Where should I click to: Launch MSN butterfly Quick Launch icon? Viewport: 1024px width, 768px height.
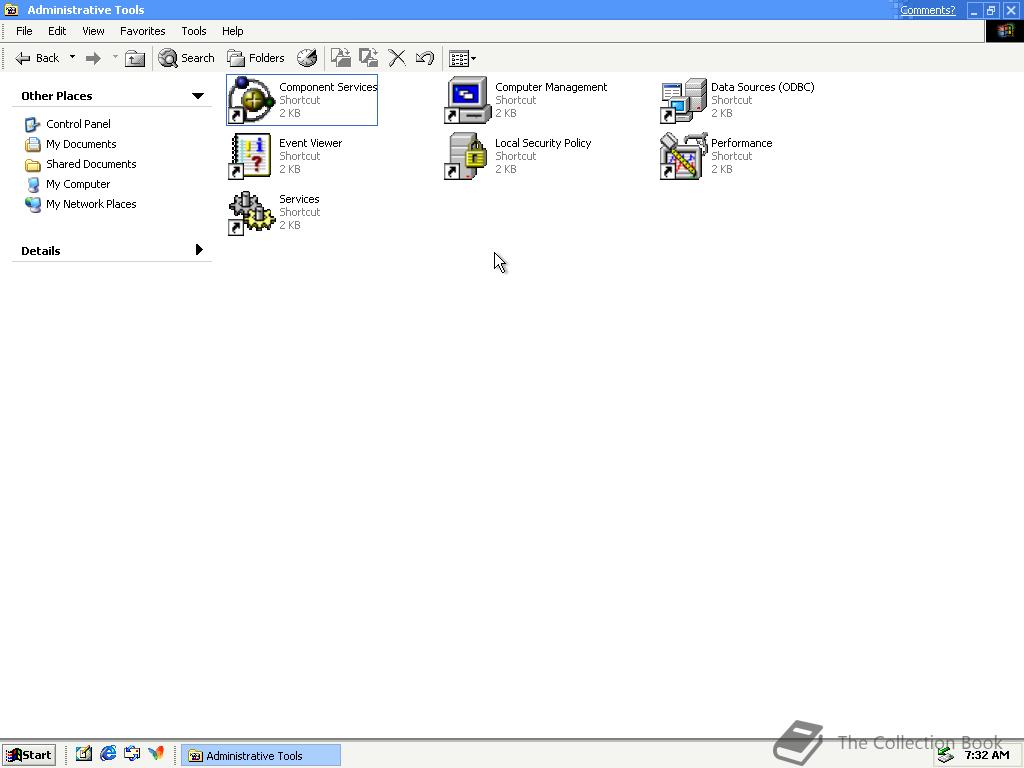pyautogui.click(x=156, y=754)
